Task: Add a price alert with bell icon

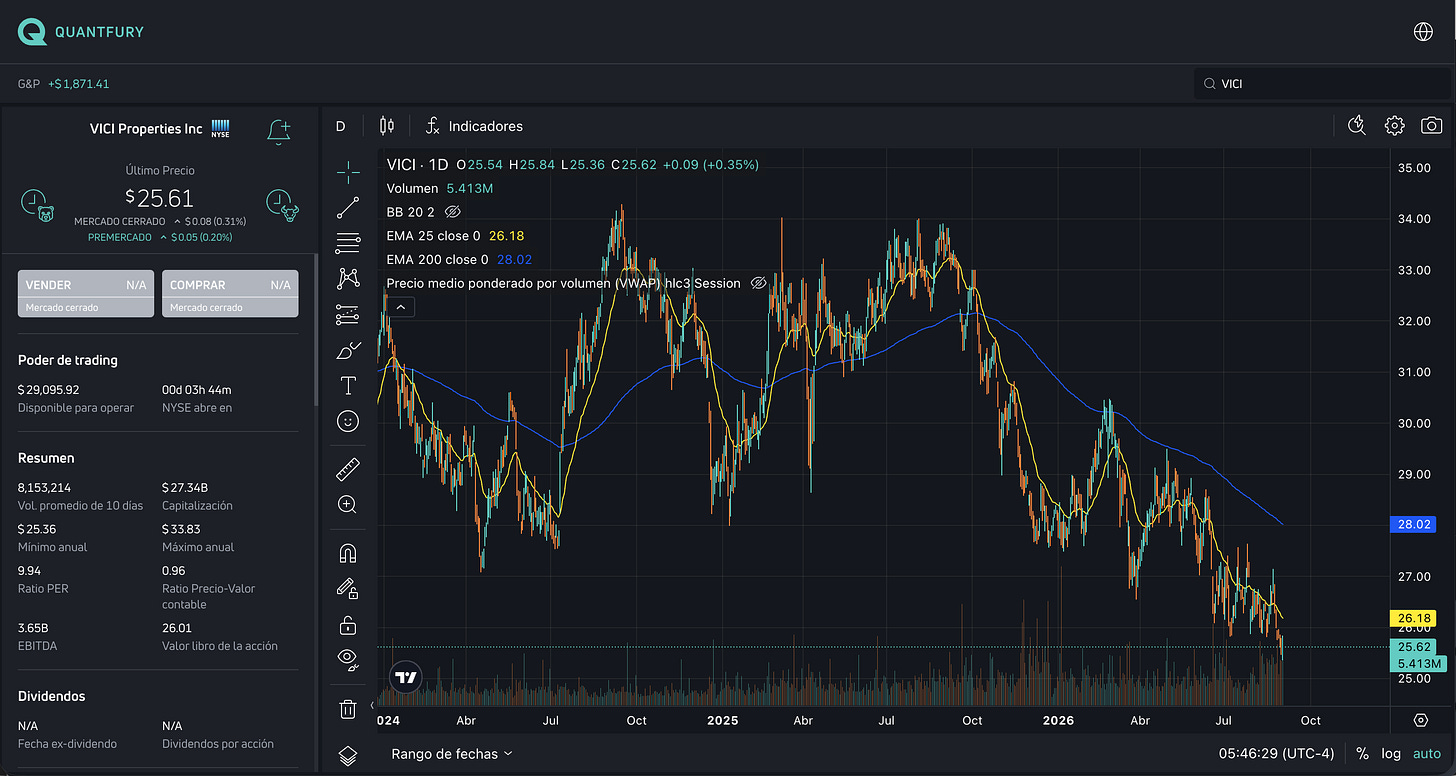Action: pyautogui.click(x=279, y=130)
